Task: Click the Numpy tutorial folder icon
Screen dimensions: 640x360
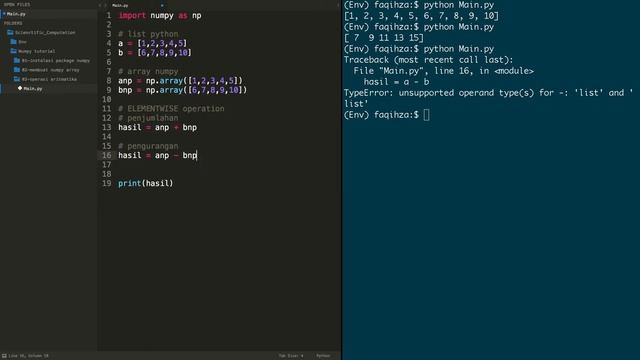Action: [13, 51]
